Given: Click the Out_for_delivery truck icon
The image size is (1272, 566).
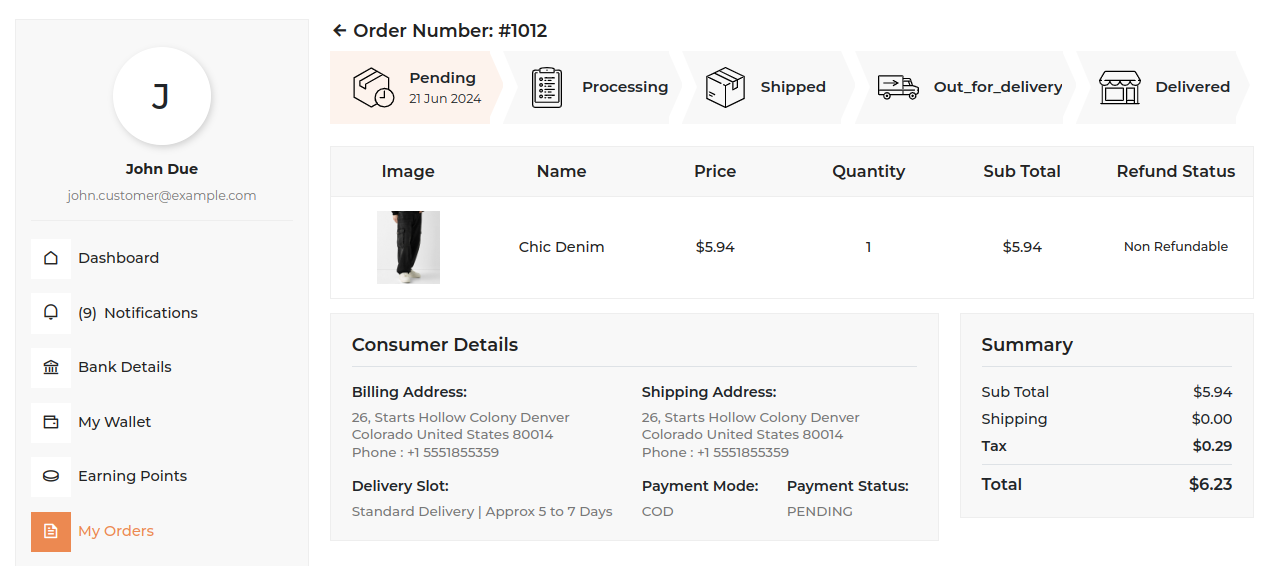Looking at the screenshot, I should click(898, 87).
